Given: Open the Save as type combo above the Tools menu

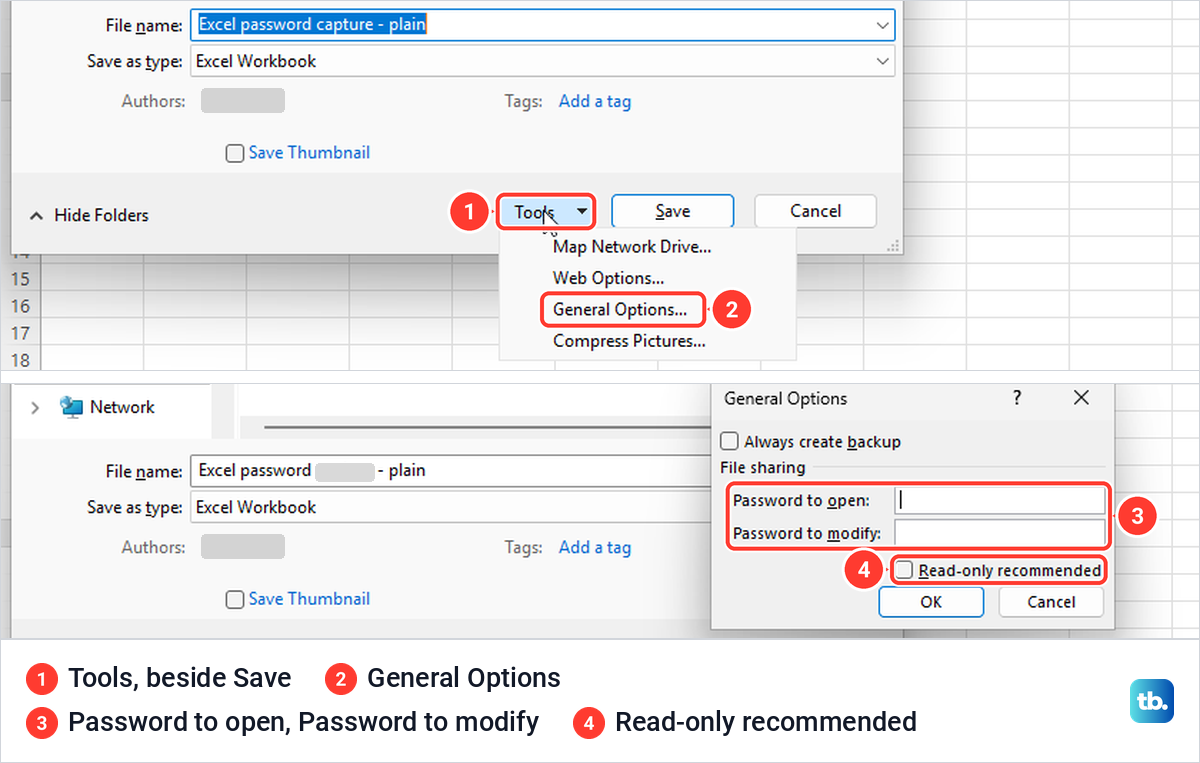Looking at the screenshot, I should click(x=542, y=61).
